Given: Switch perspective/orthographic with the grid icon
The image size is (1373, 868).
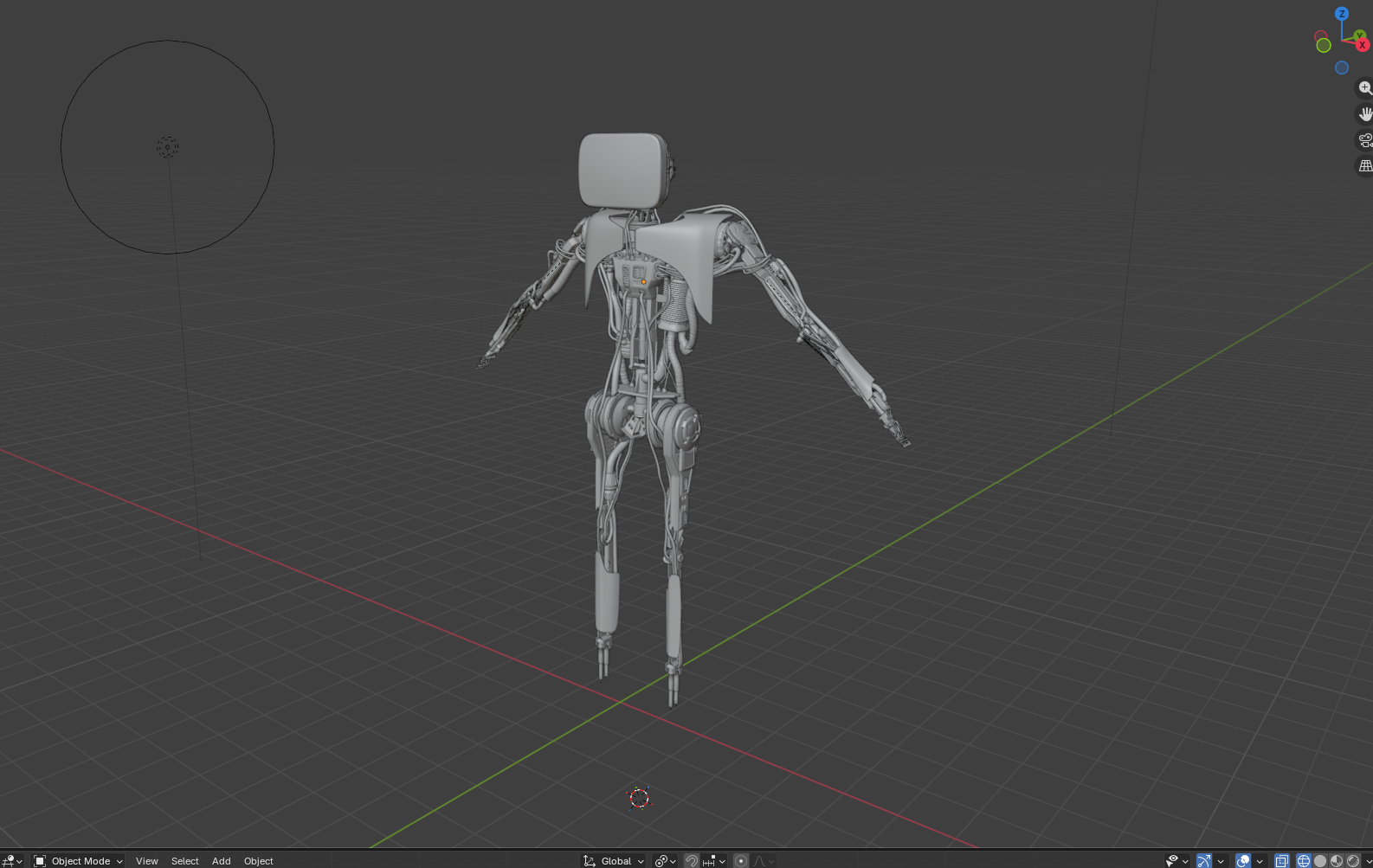Looking at the screenshot, I should [x=1365, y=165].
